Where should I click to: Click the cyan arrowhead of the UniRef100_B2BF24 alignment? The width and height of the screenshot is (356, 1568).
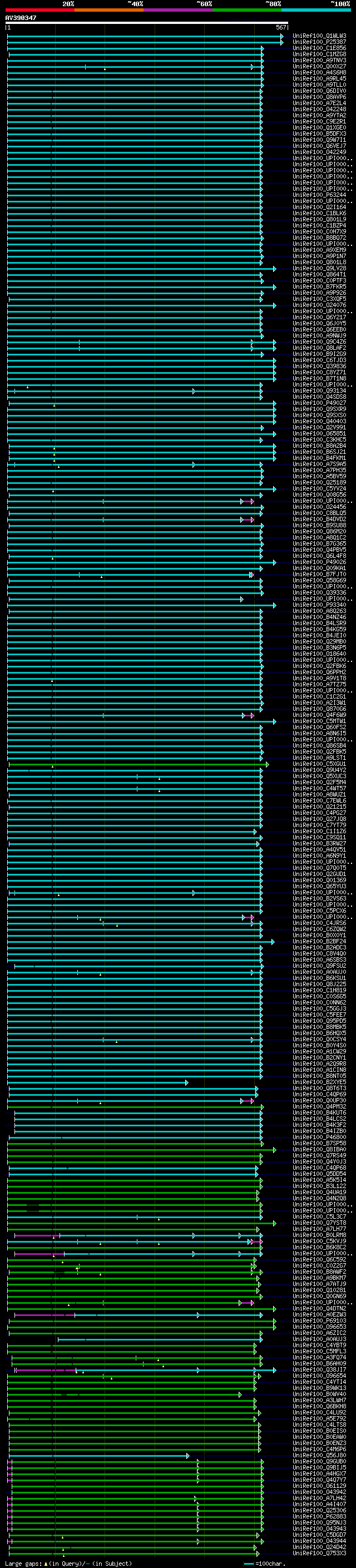coord(273,942)
